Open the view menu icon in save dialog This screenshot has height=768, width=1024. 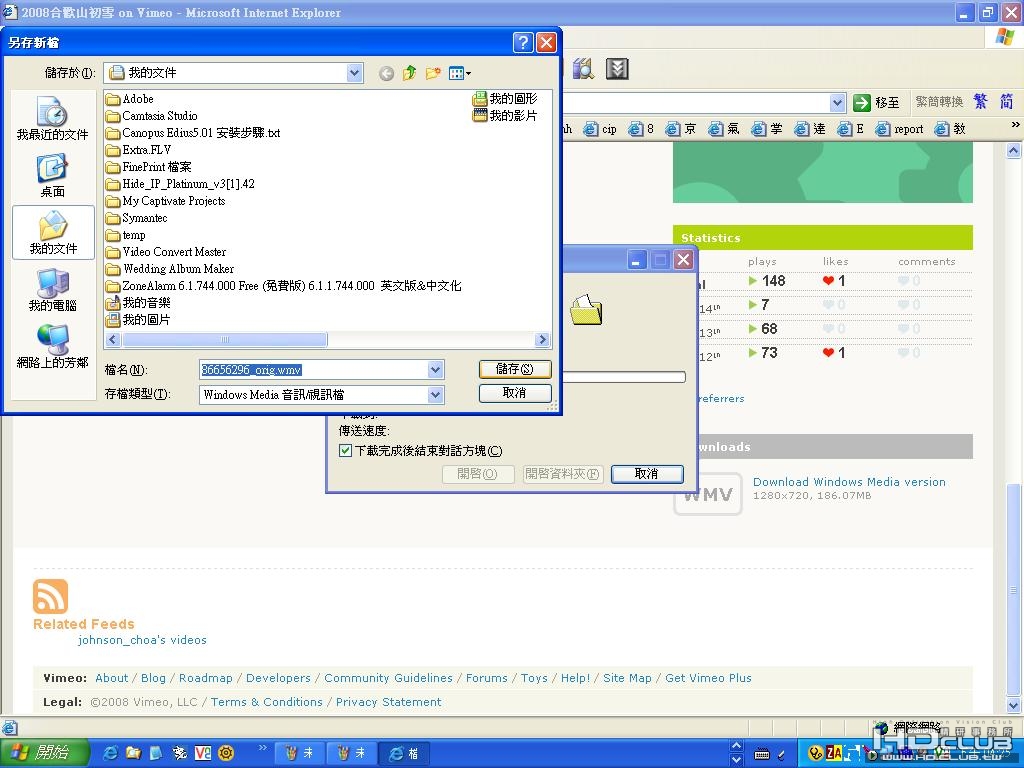(x=460, y=73)
